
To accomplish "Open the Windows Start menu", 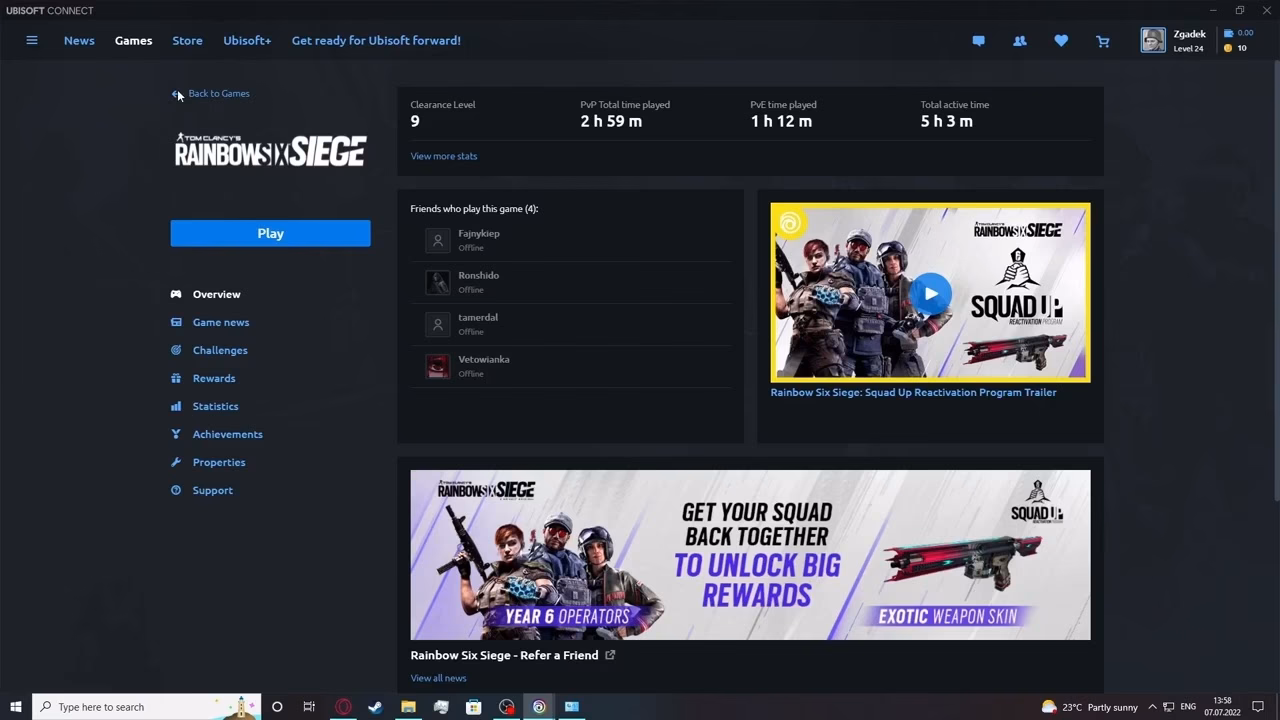I will tap(15, 707).
